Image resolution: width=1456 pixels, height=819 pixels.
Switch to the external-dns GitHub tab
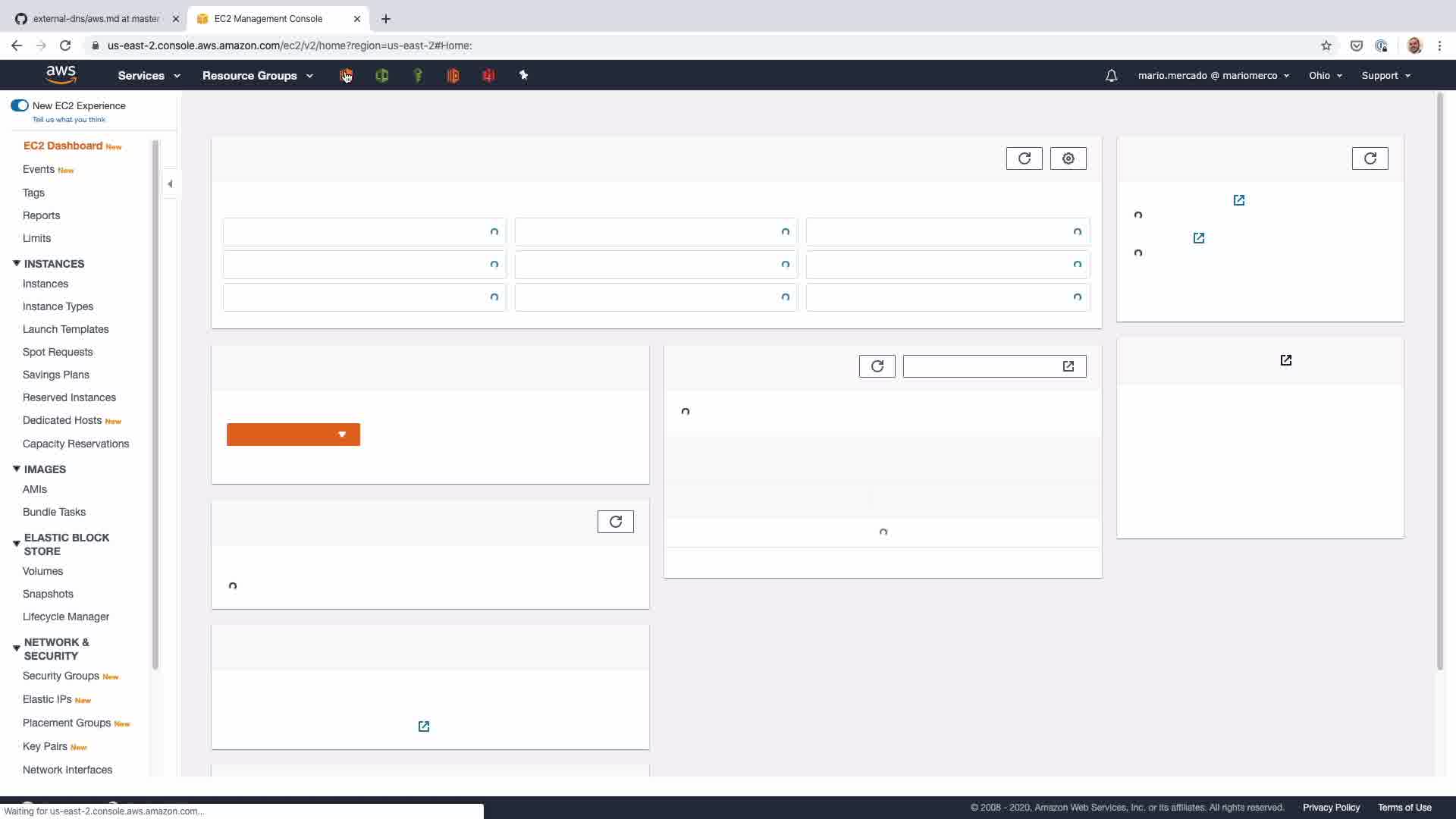click(96, 18)
